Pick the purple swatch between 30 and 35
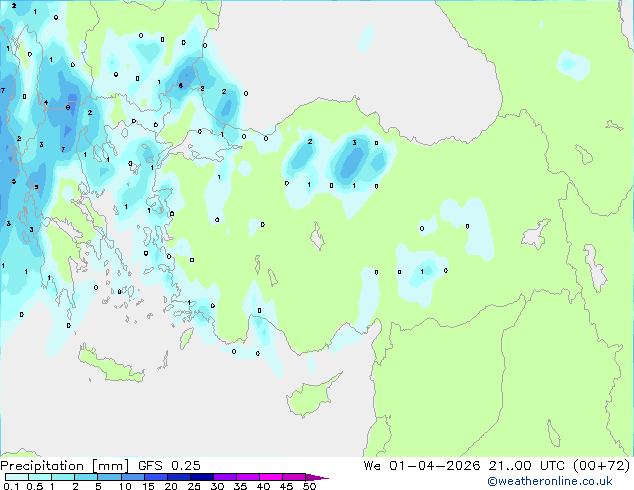The height and width of the screenshot is (490, 634). pyautogui.click(x=224, y=477)
